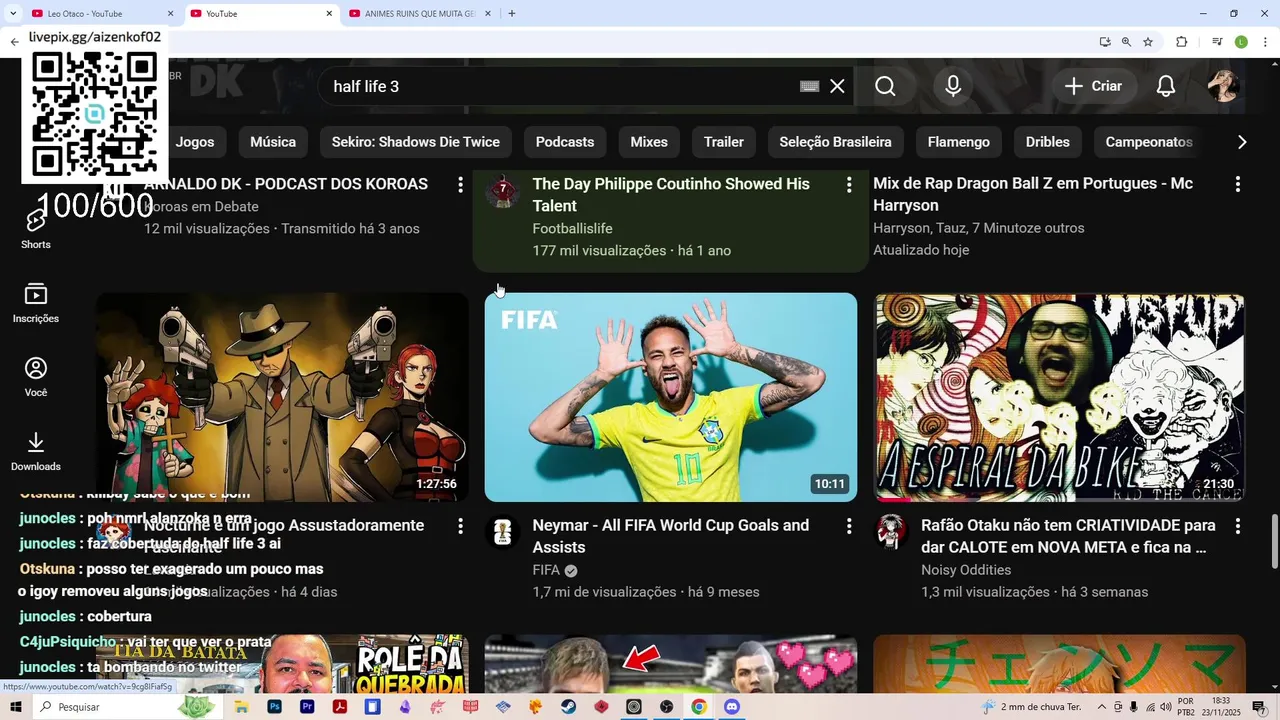
Task: Open Neymar - All FIFA World Cup Goals title
Action: coord(671,536)
